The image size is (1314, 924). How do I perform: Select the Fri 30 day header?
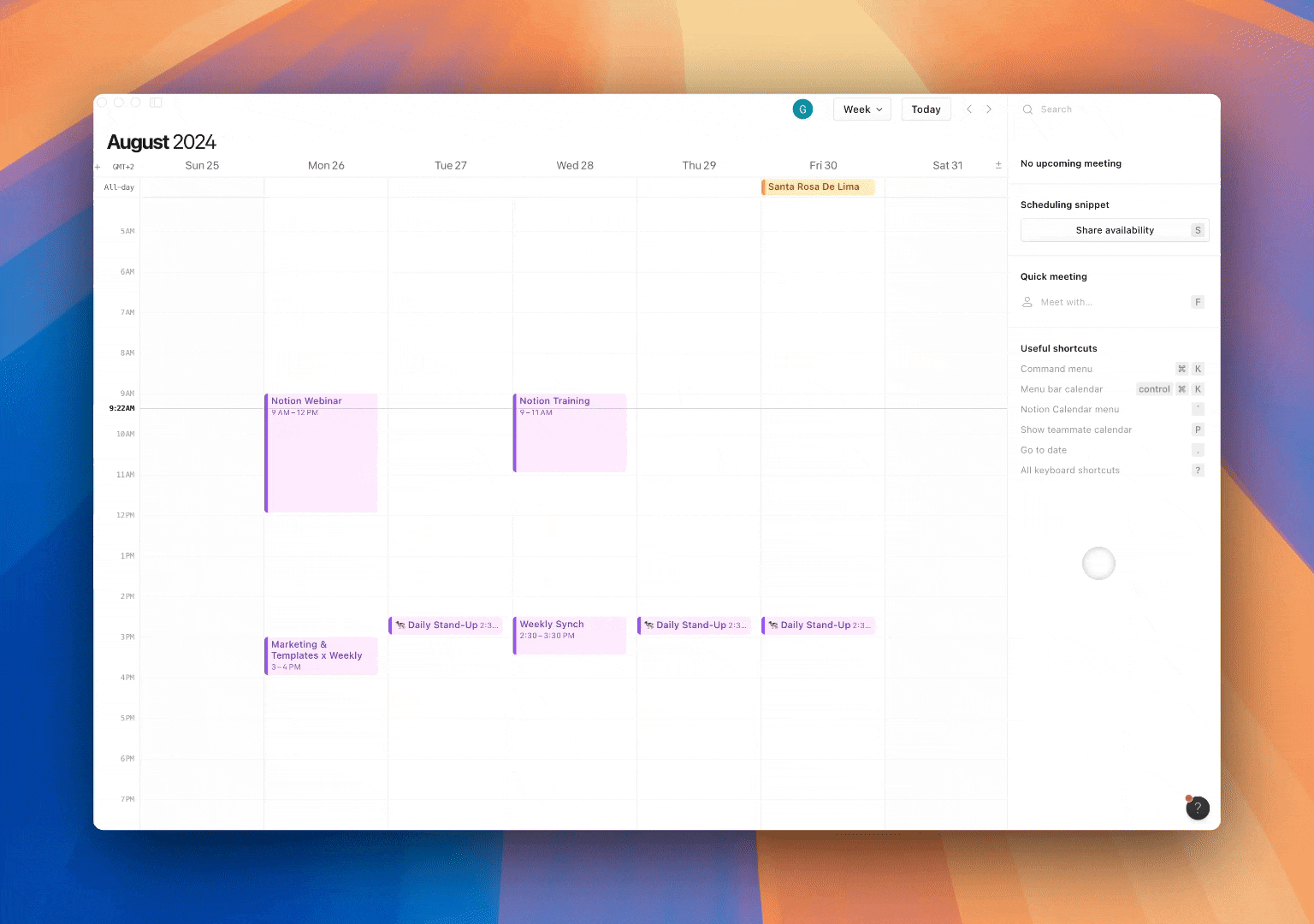coord(823,165)
